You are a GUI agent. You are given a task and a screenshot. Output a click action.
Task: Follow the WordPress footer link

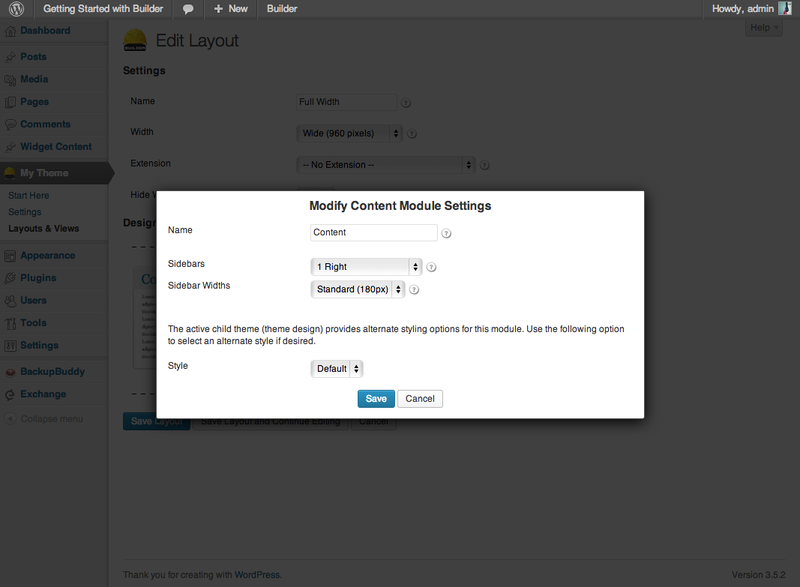[257, 575]
